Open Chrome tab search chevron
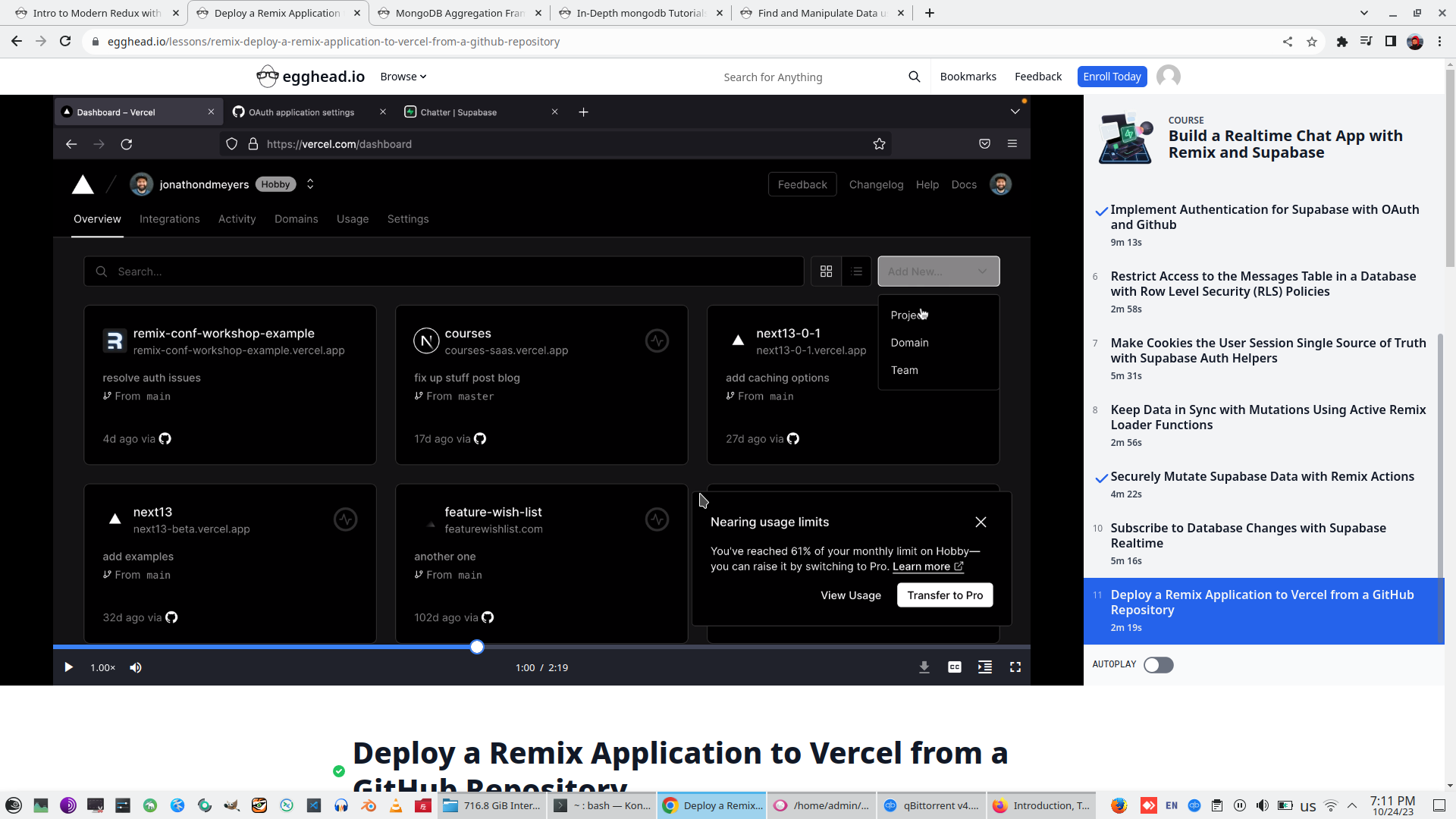 1363,13
